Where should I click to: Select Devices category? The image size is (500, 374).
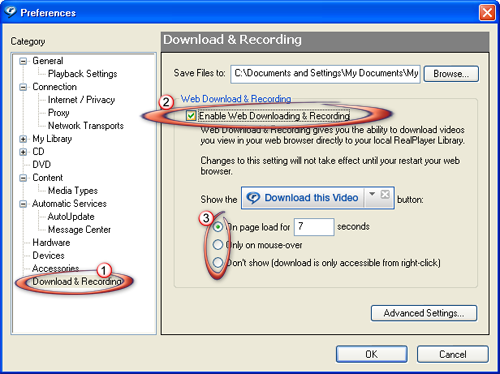coord(48,256)
